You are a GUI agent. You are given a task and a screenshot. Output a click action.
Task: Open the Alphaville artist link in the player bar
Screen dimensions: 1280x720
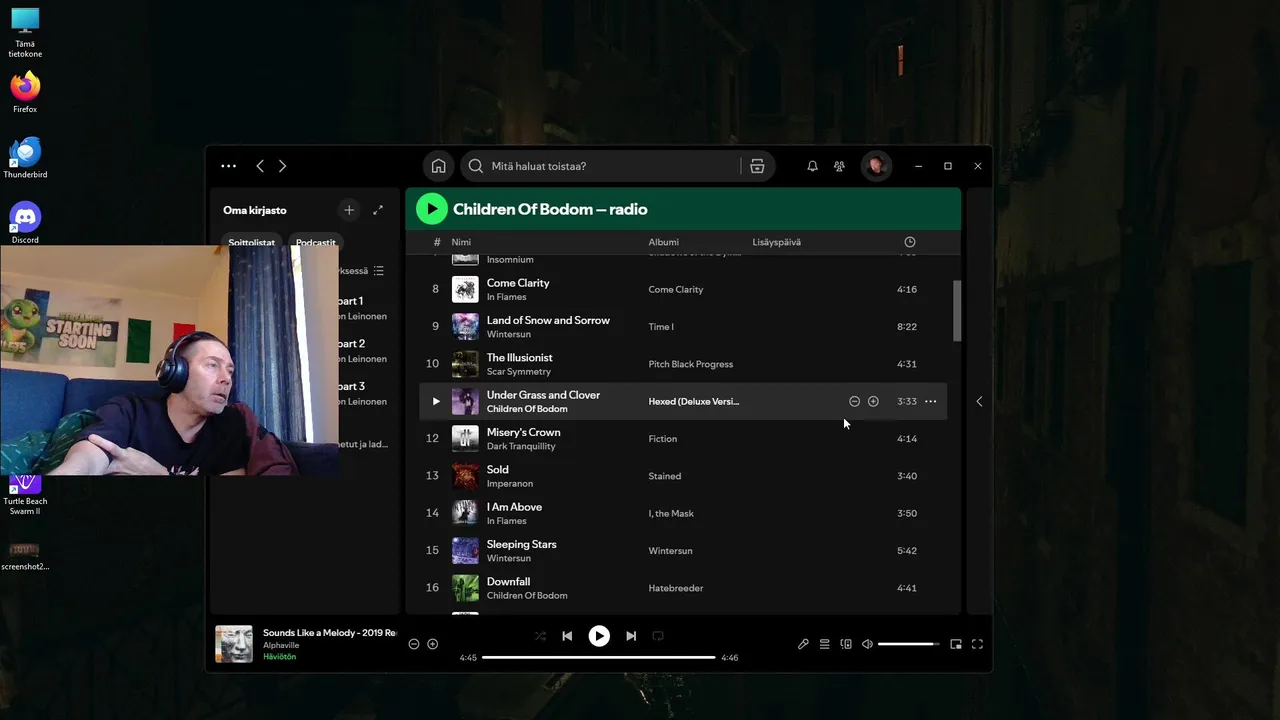pyautogui.click(x=281, y=645)
